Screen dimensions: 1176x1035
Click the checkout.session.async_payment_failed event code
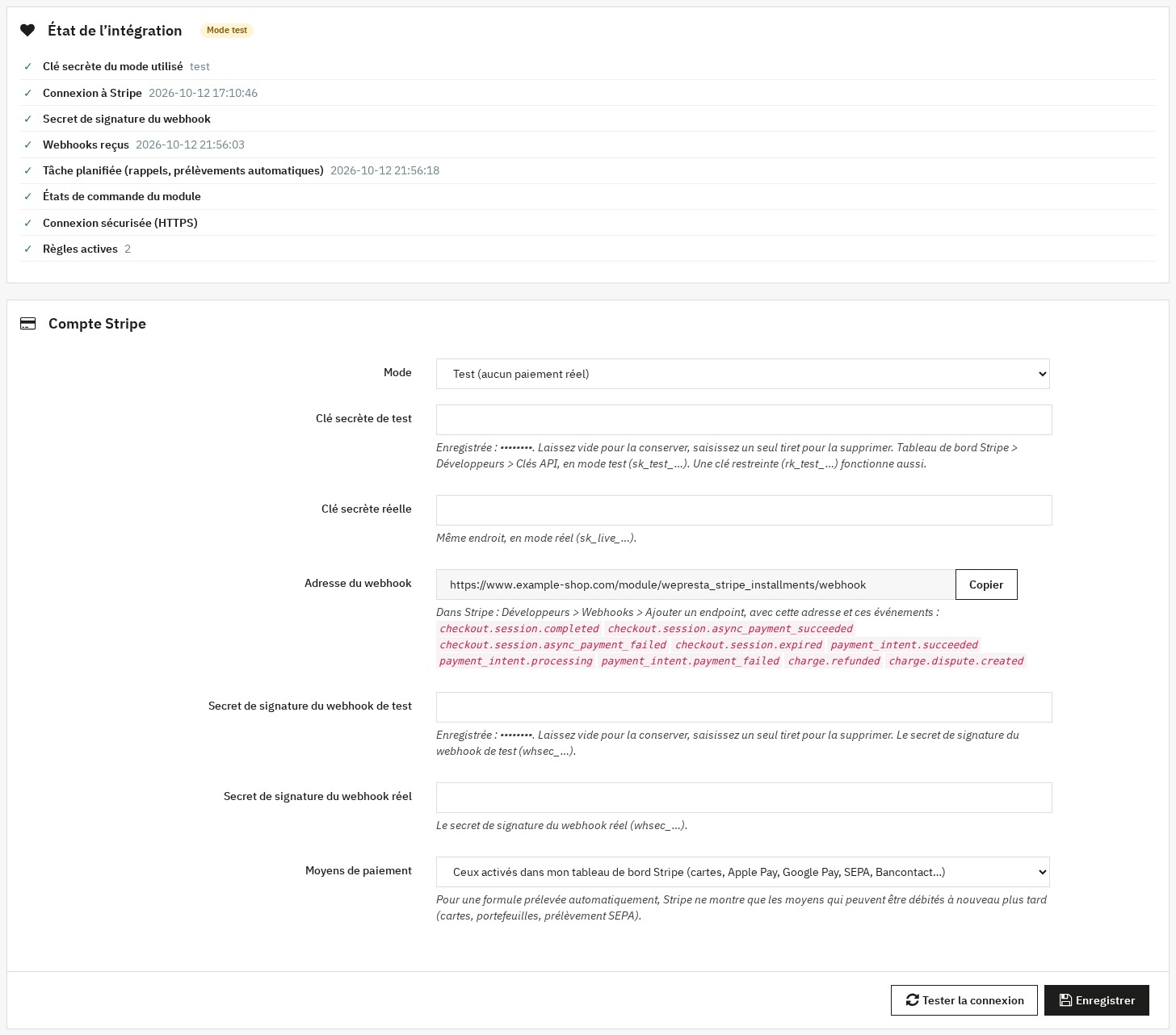(x=553, y=645)
